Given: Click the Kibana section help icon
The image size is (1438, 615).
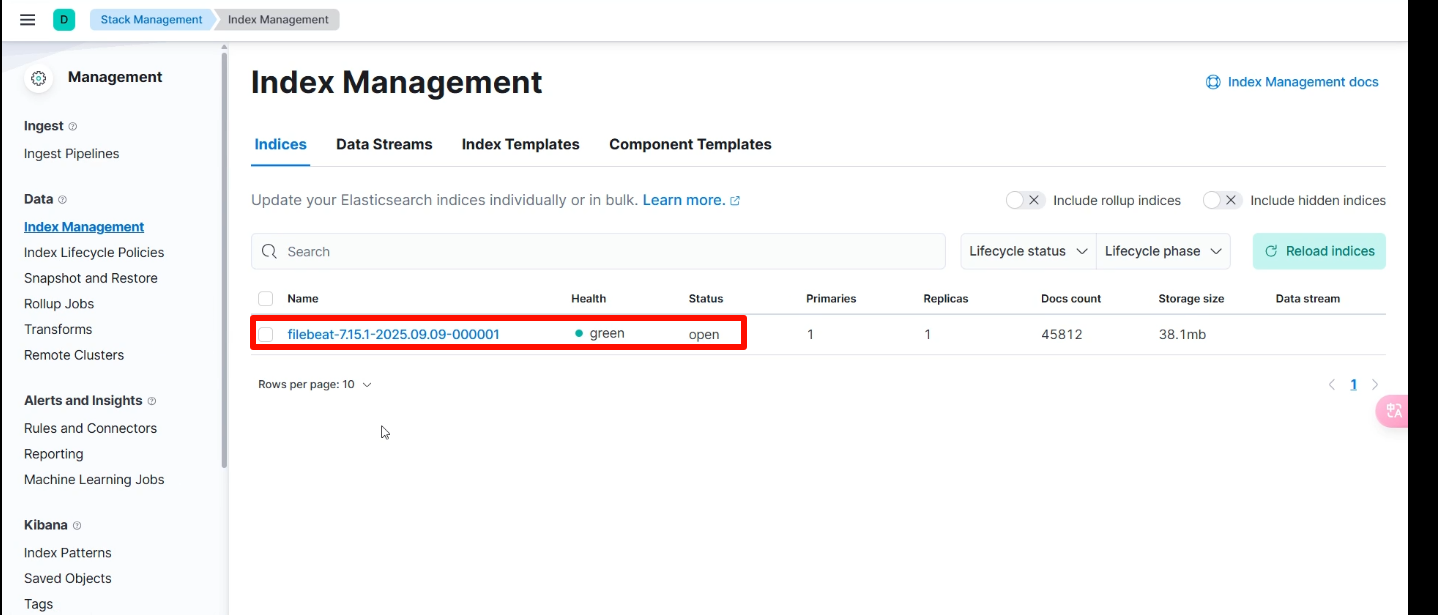Looking at the screenshot, I should [x=77, y=526].
